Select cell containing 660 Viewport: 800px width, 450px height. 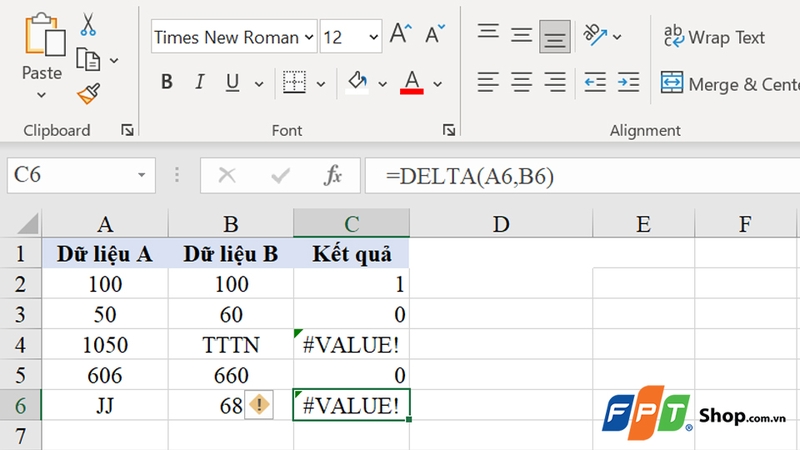(231, 375)
